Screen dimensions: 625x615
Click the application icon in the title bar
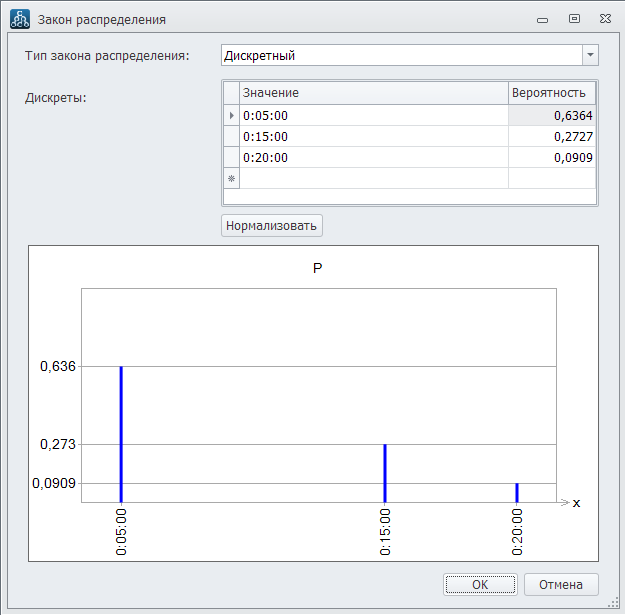click(x=19, y=19)
